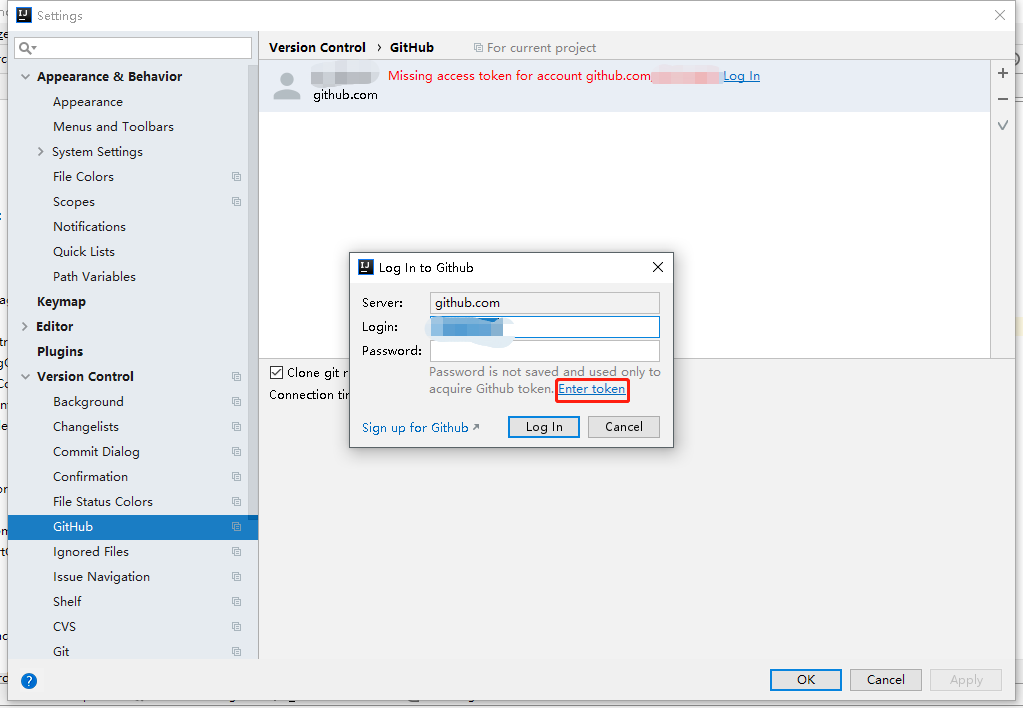Image resolution: width=1023 pixels, height=708 pixels.
Task: Click project-level icon beside Version Control
Action: [236, 377]
